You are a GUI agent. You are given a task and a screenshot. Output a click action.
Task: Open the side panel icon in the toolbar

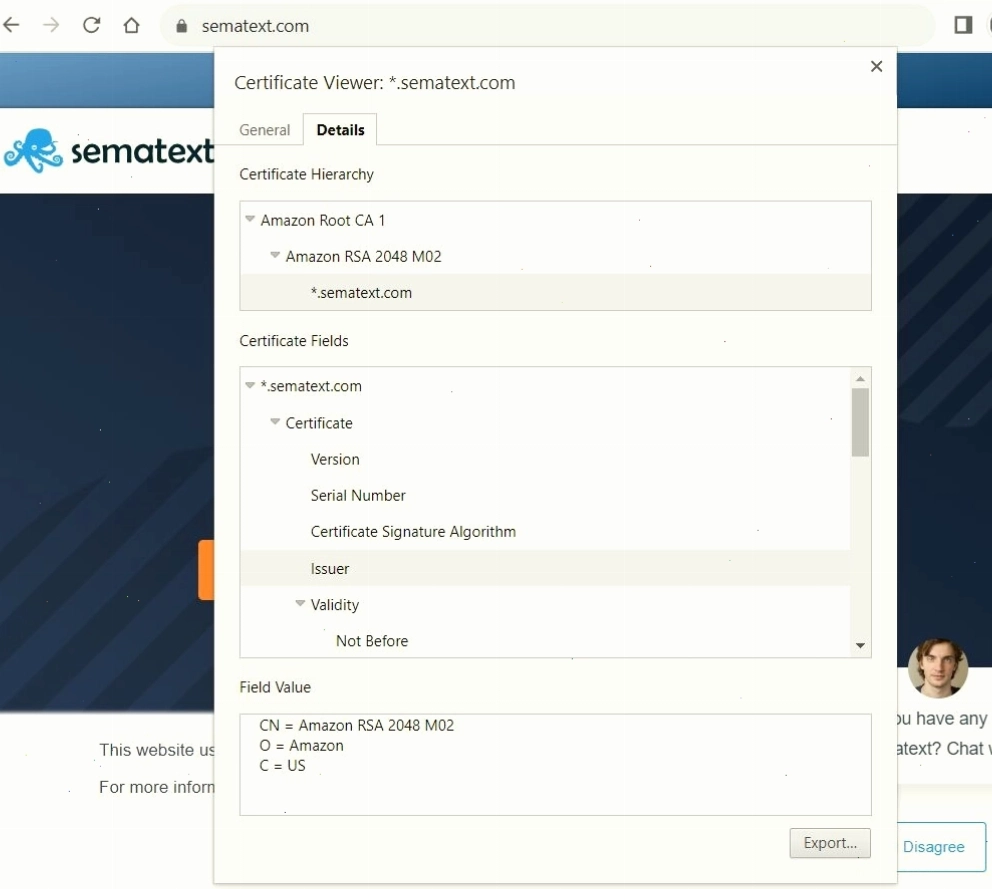coord(963,25)
